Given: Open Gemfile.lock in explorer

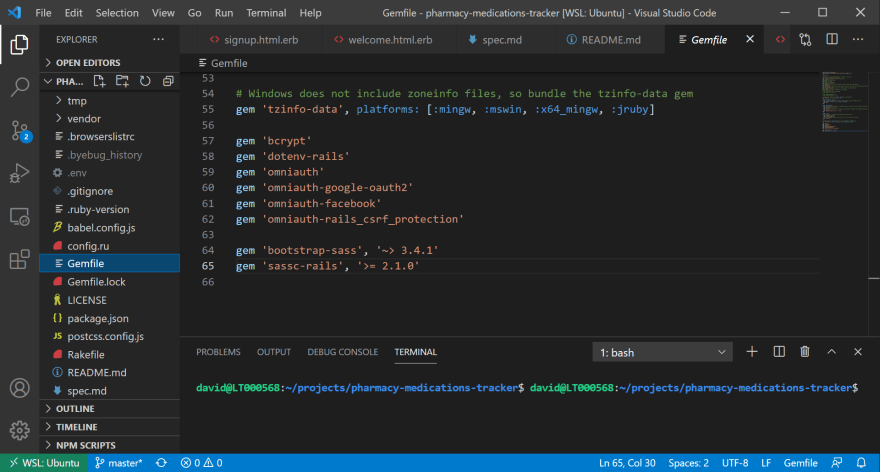Looking at the screenshot, I should pos(109,282).
